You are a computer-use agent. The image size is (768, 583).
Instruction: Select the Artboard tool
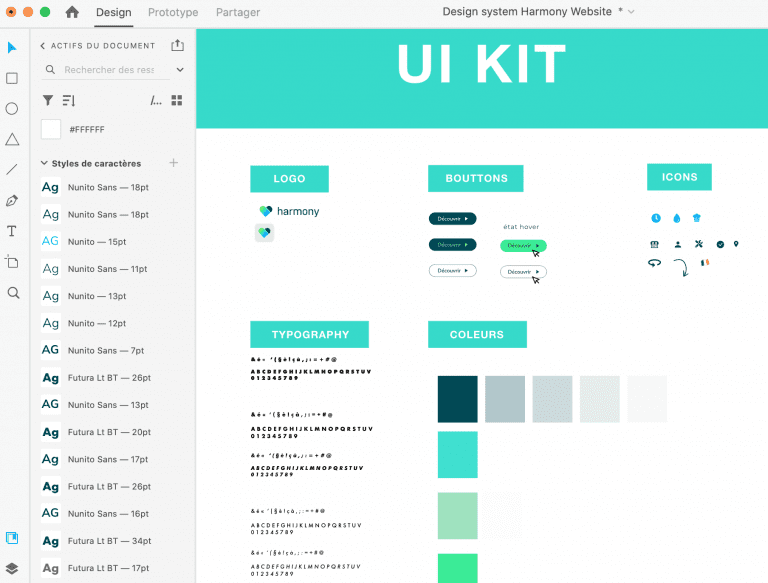[12, 262]
